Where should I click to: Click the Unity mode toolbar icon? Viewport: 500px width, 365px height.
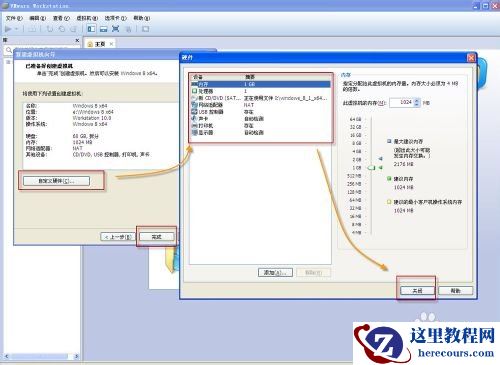[x=128, y=29]
